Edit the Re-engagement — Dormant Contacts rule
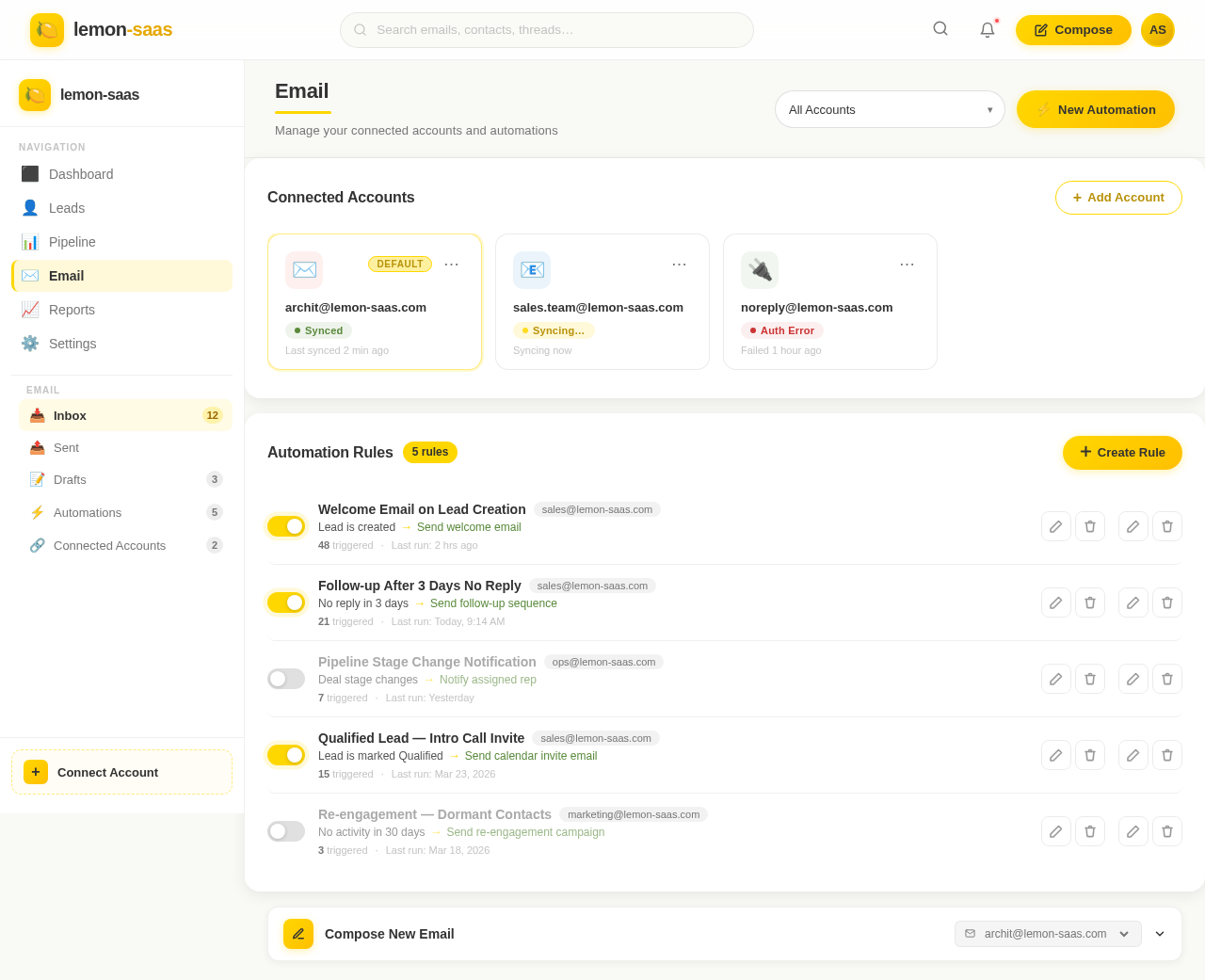Image resolution: width=1205 pixels, height=980 pixels. (1056, 831)
